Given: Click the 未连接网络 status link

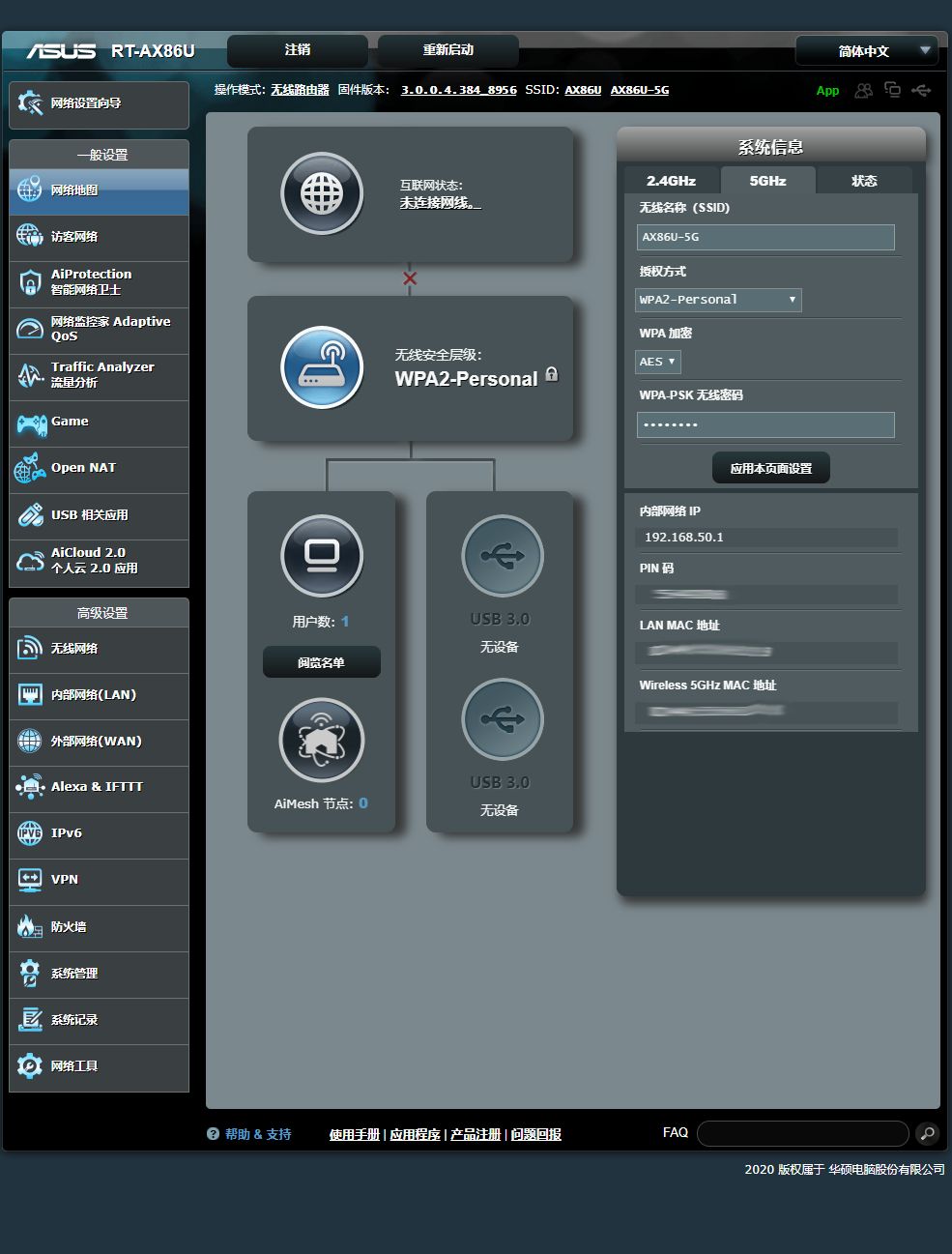Looking at the screenshot, I should pyautogui.click(x=441, y=203).
